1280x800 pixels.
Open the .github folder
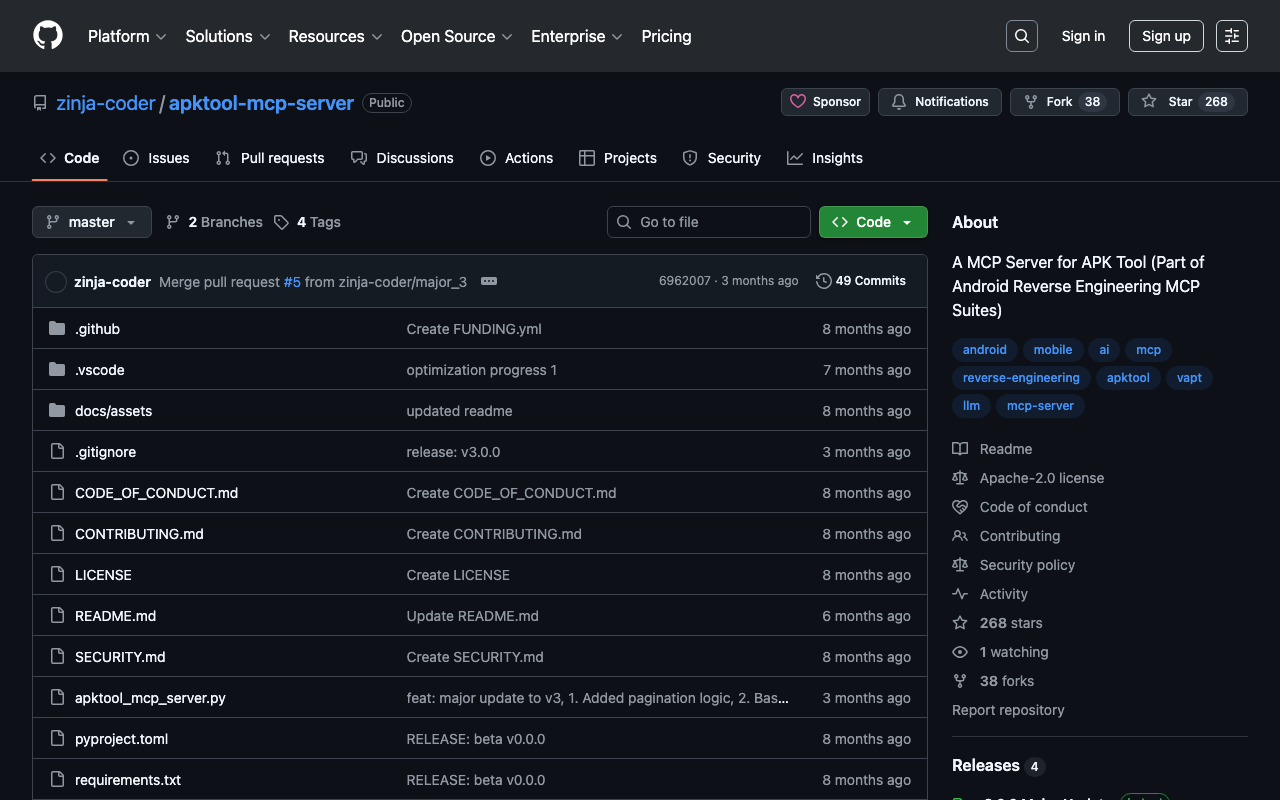tap(97, 329)
